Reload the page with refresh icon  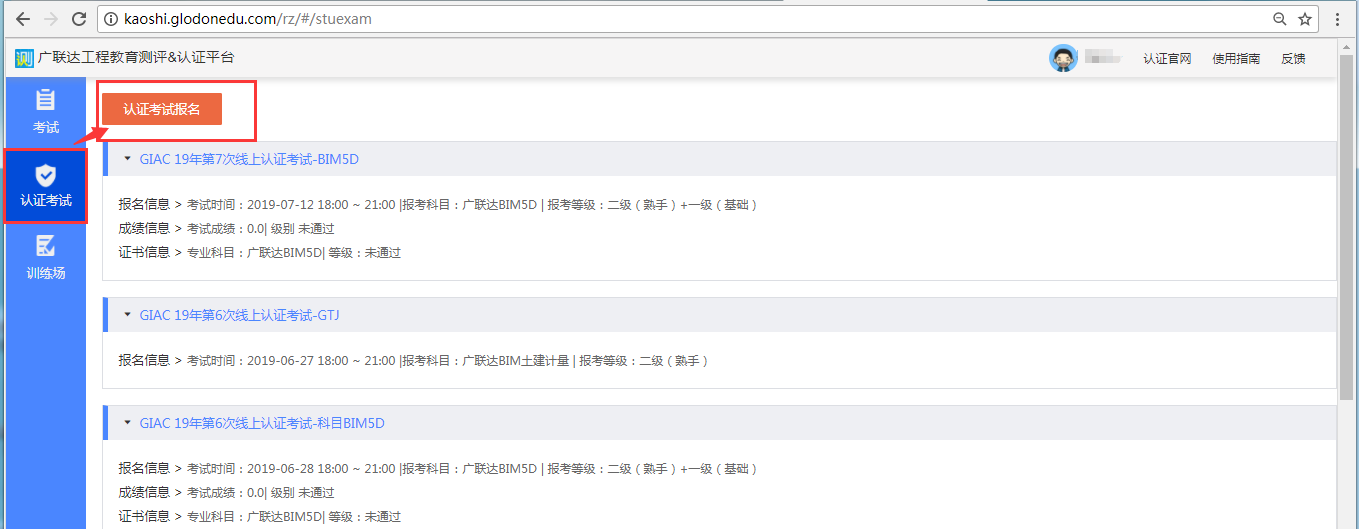point(81,19)
